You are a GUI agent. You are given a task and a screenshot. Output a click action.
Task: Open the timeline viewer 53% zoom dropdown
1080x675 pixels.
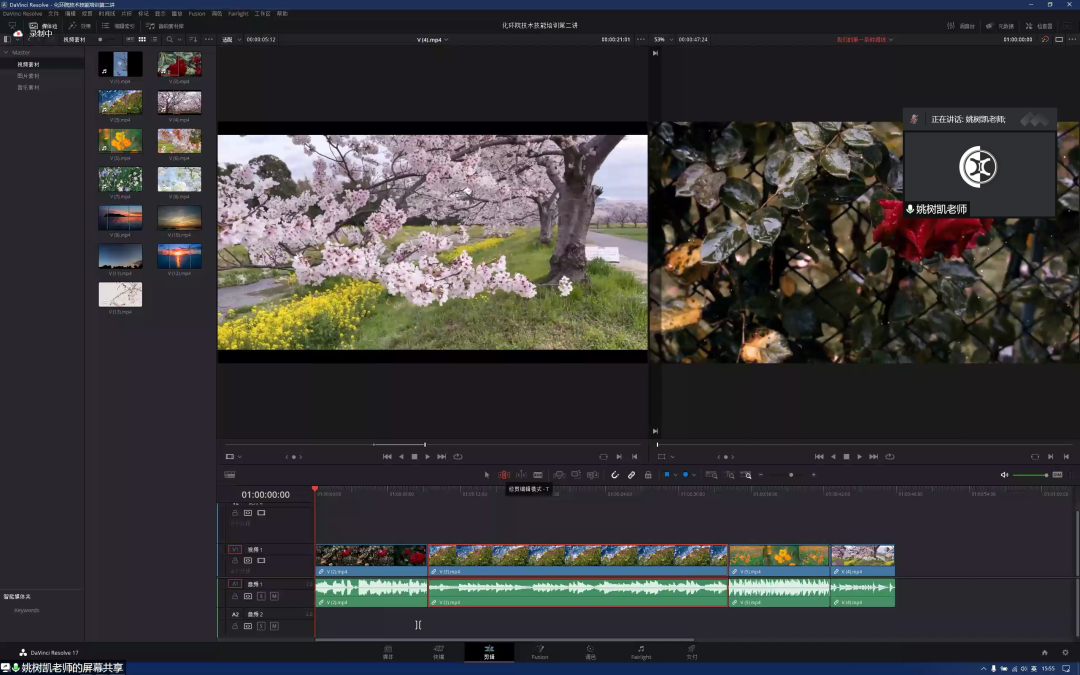pyautogui.click(x=663, y=39)
